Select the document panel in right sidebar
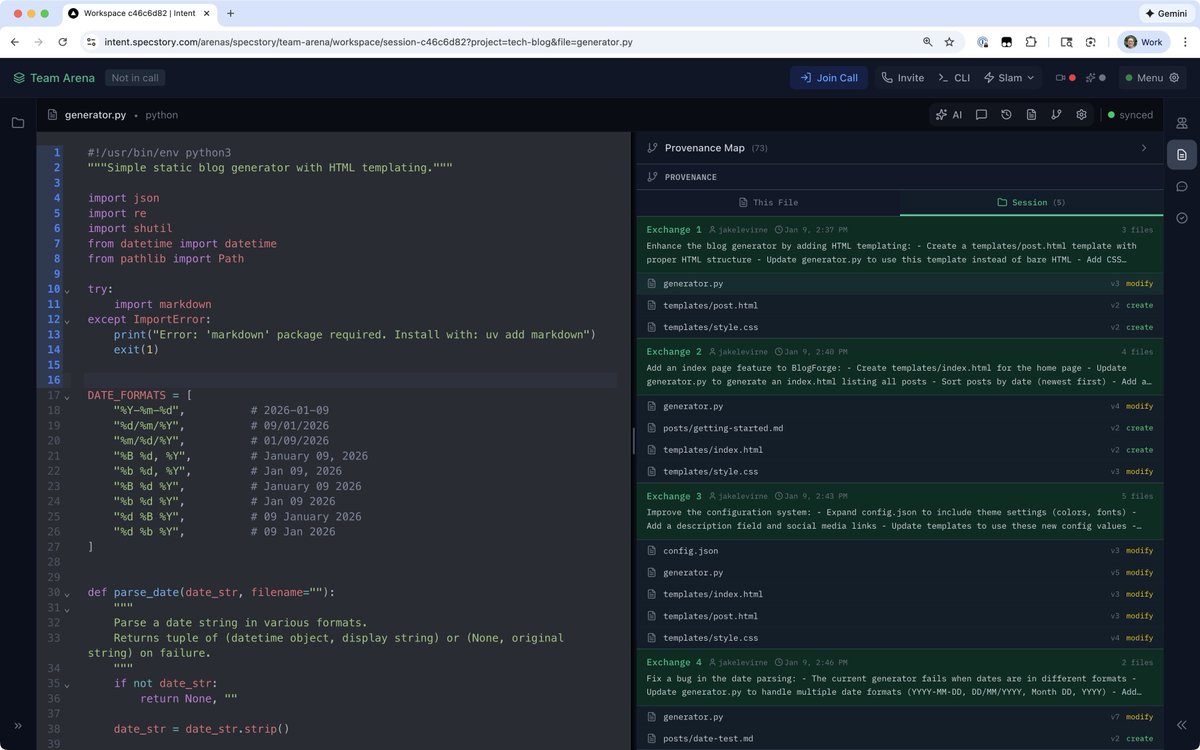This screenshot has height=750, width=1200. [1182, 155]
